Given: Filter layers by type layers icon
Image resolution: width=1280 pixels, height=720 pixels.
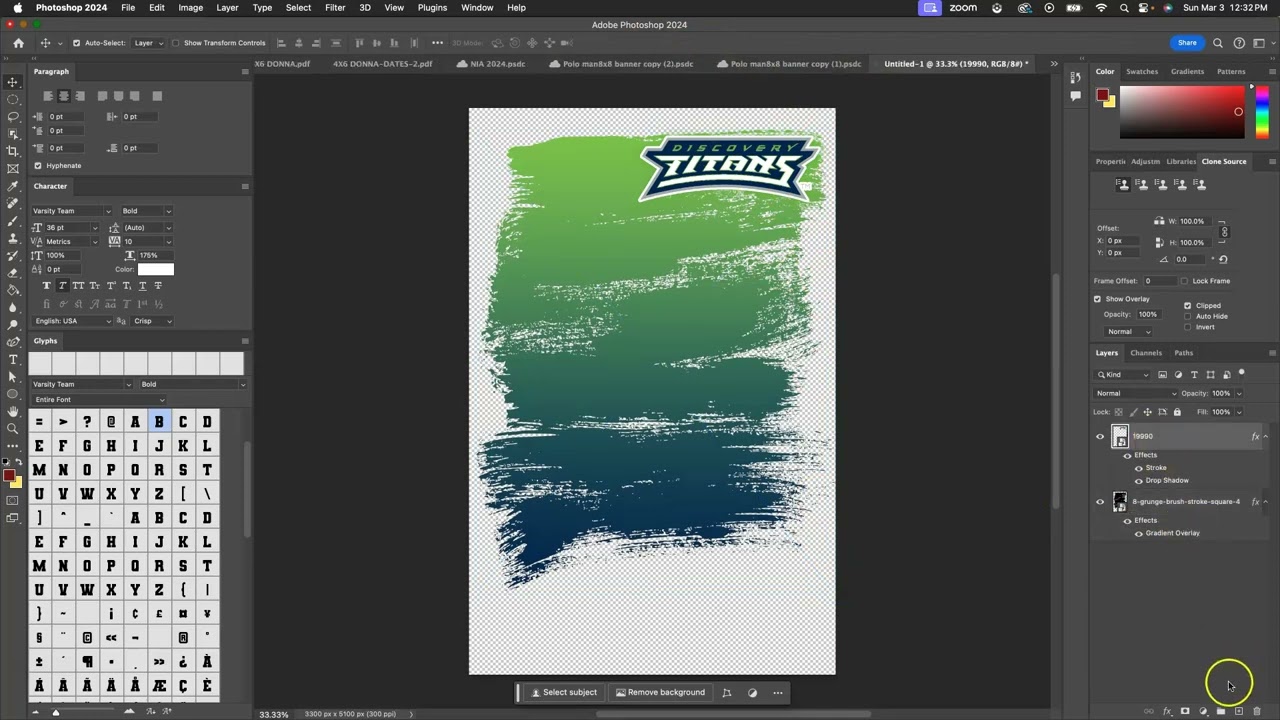Looking at the screenshot, I should (1194, 375).
